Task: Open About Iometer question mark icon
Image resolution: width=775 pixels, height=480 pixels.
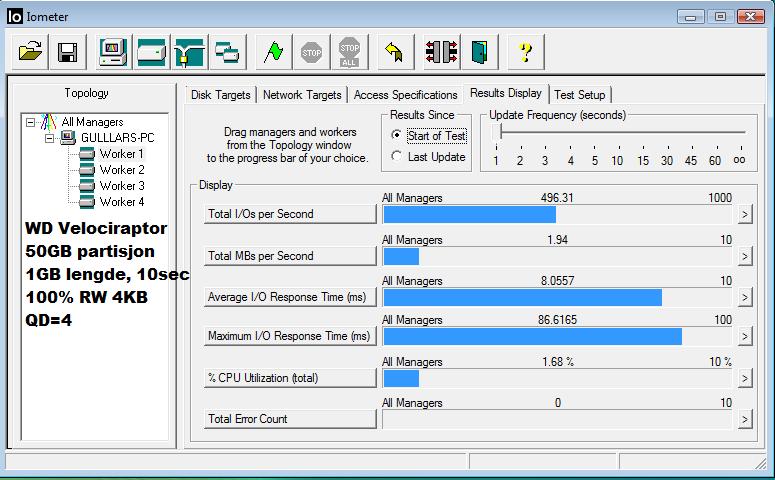Action: point(526,51)
